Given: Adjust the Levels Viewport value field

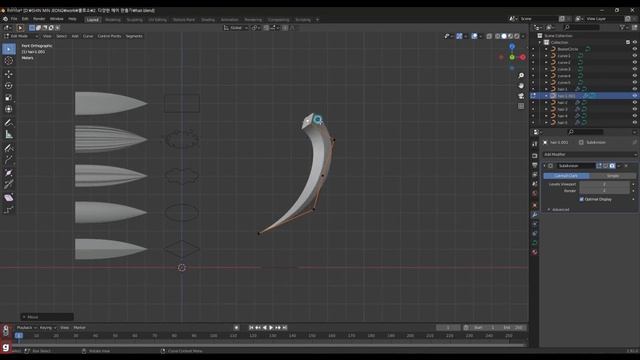Looking at the screenshot, I should 604,184.
